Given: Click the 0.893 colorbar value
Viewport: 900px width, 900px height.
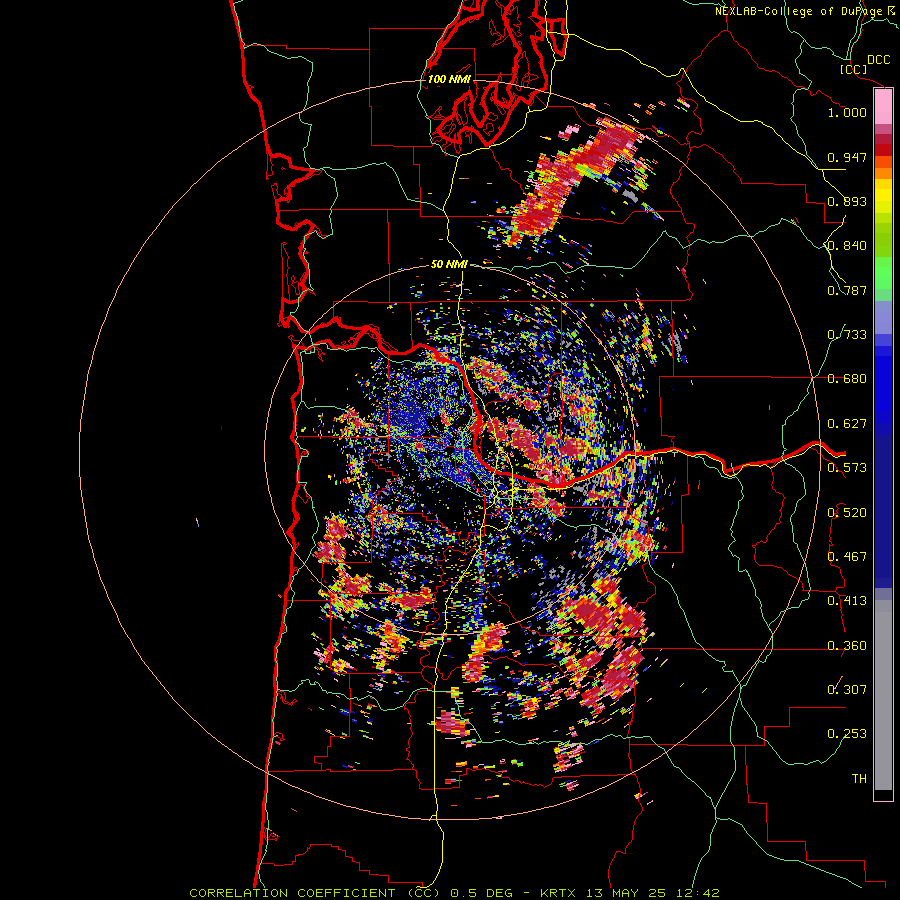Looking at the screenshot, I should coord(847,201).
